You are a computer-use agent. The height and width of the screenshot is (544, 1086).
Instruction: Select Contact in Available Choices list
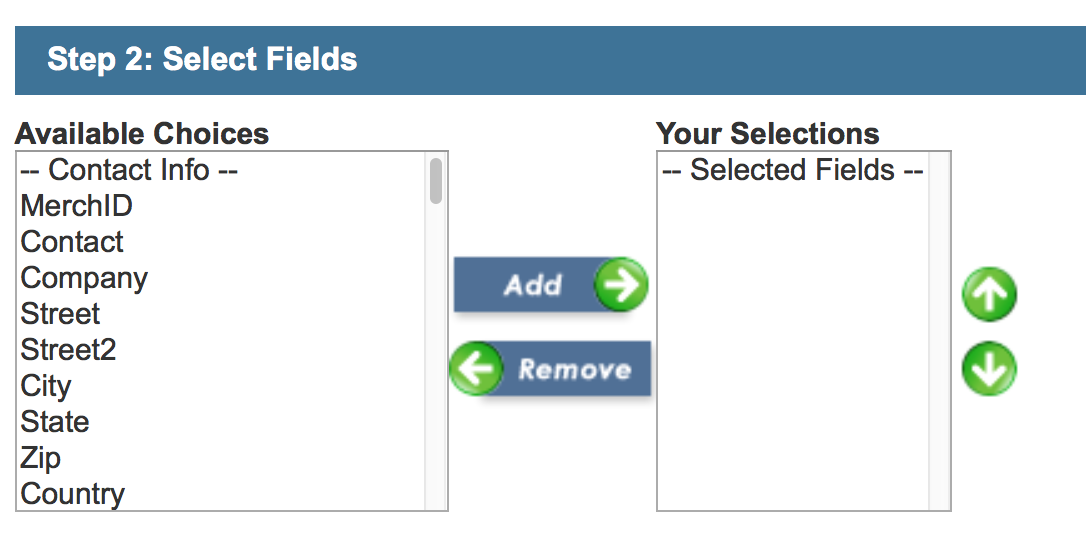(x=72, y=242)
